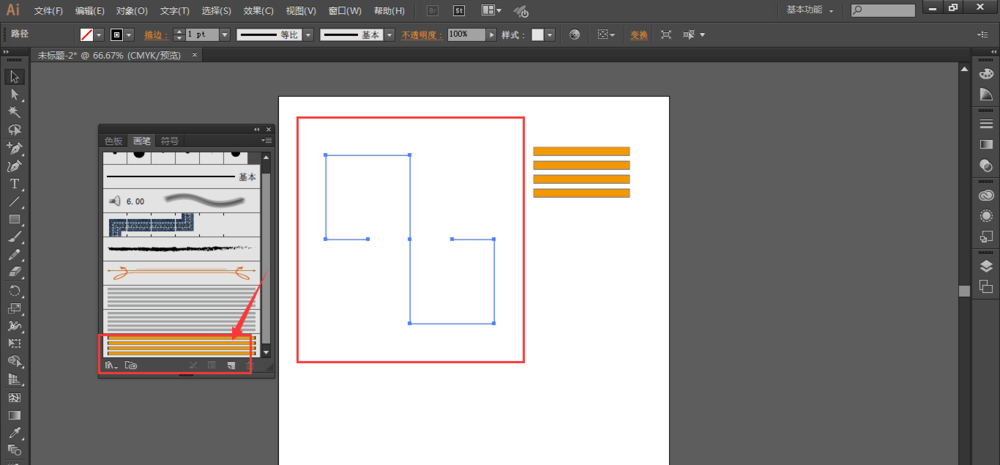Open the Gradient panel from right dock
This screenshot has height=465, width=1000.
pyautogui.click(x=986, y=145)
